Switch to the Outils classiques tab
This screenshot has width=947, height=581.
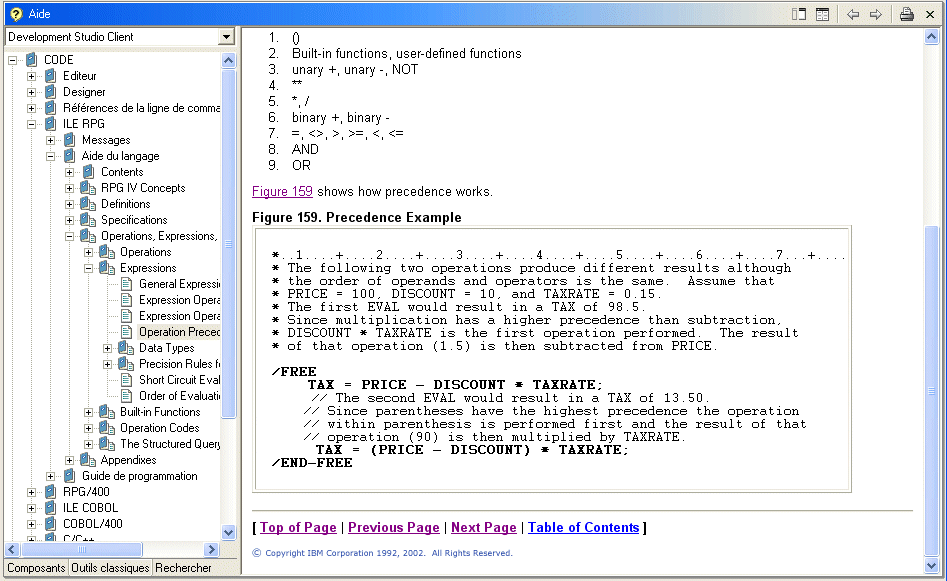pyautogui.click(x=110, y=568)
